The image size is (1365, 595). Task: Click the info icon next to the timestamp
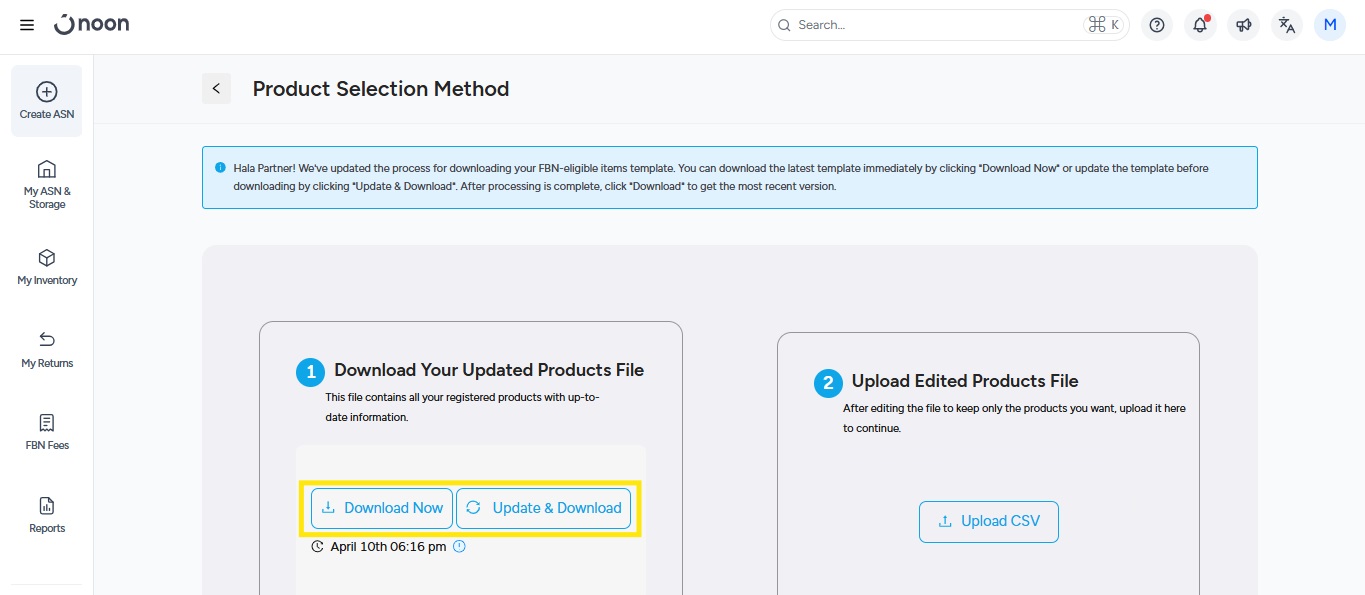[x=459, y=547]
